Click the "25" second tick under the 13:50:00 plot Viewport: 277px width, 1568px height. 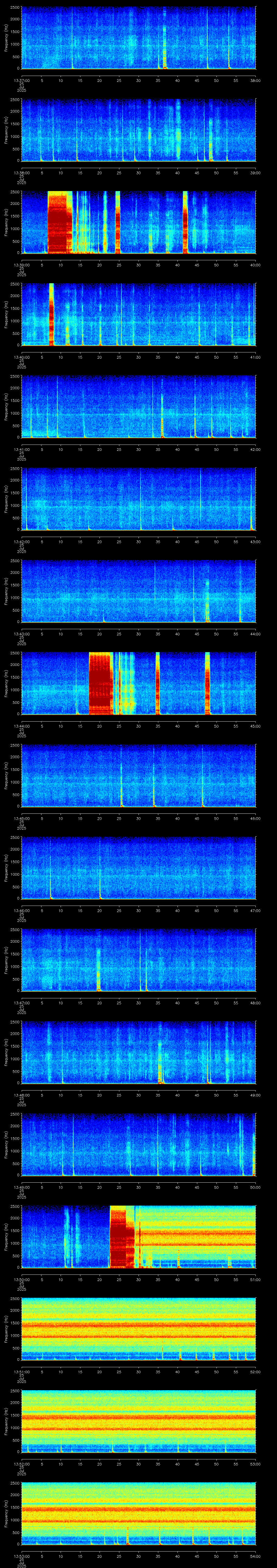point(119,1279)
